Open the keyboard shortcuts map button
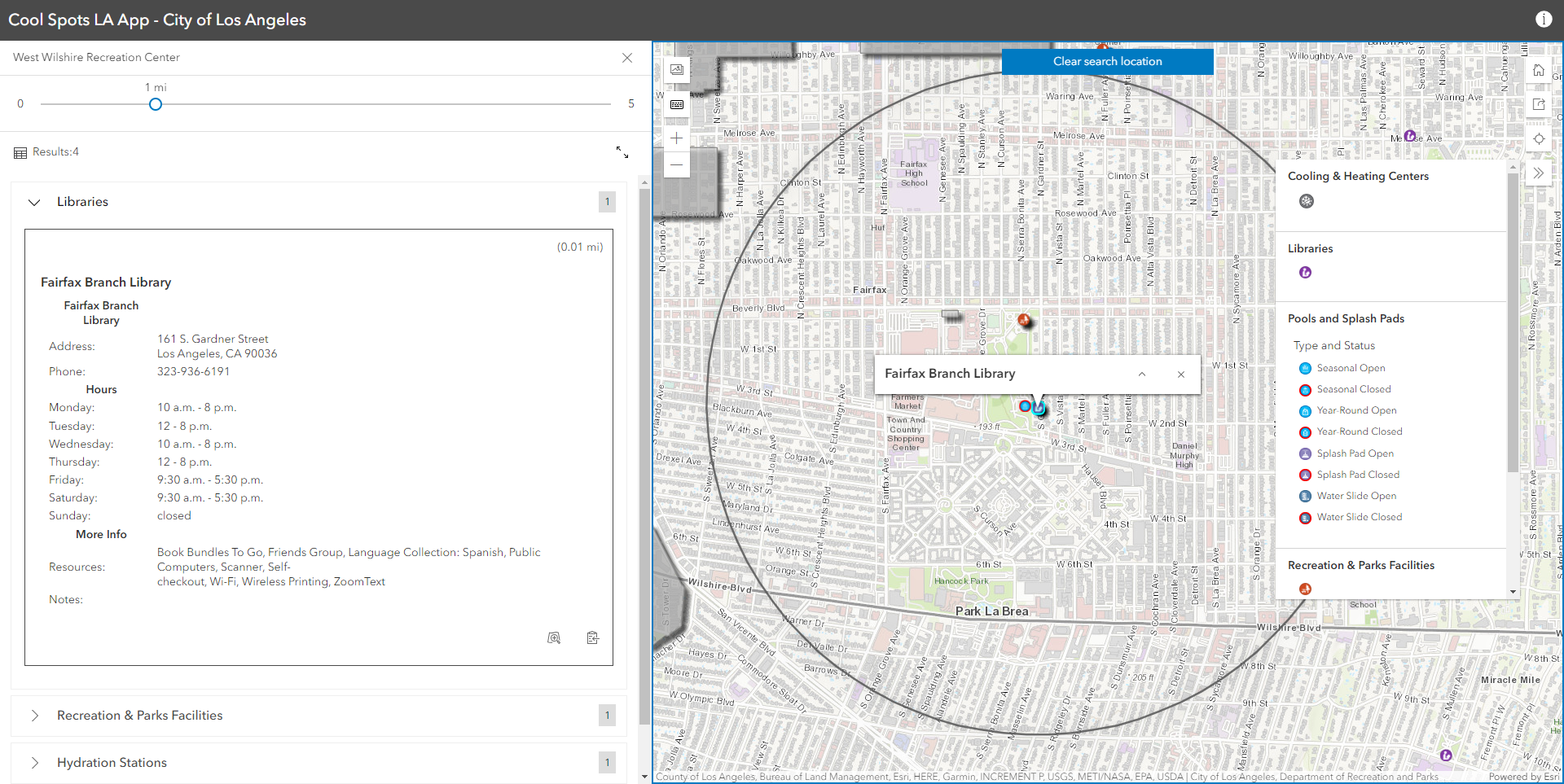The height and width of the screenshot is (784, 1564). tap(677, 104)
